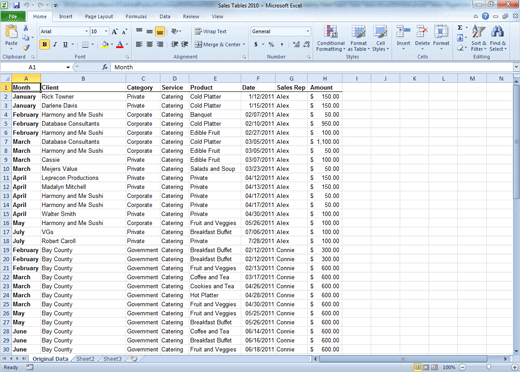
Task: Click the Align Text Left icon
Action: pyautogui.click(x=139, y=44)
